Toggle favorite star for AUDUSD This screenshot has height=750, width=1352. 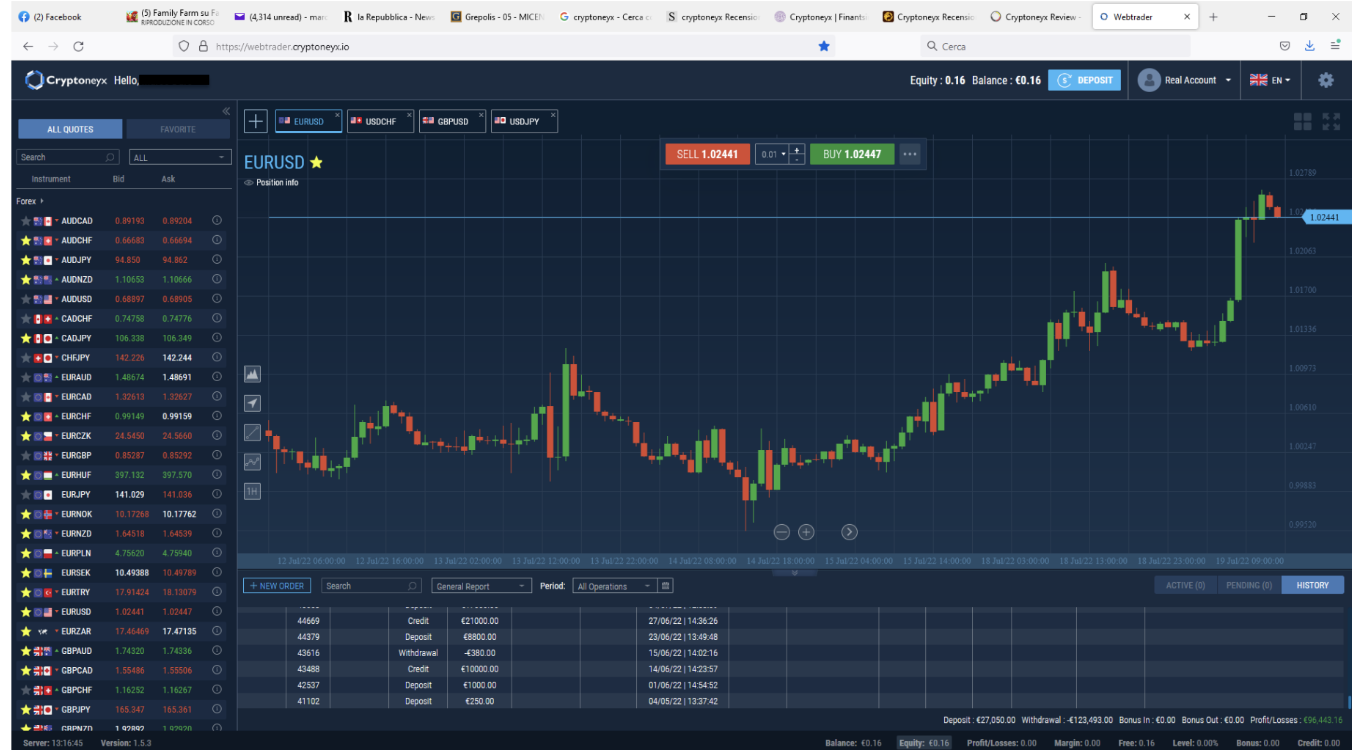click(x=26, y=299)
